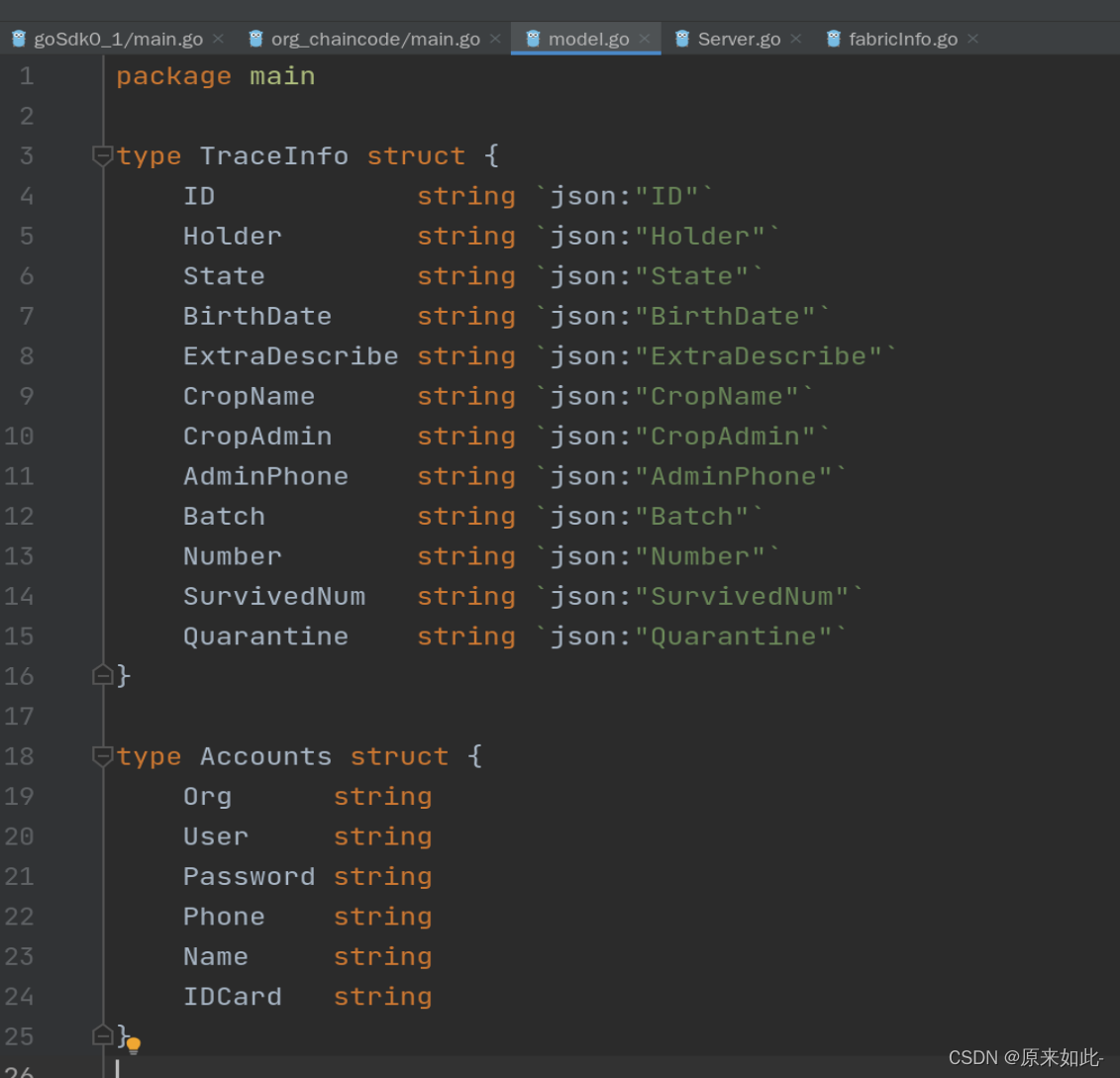Viewport: 1120px width, 1078px height.
Task: Click the IDCard field name
Action: (232, 997)
